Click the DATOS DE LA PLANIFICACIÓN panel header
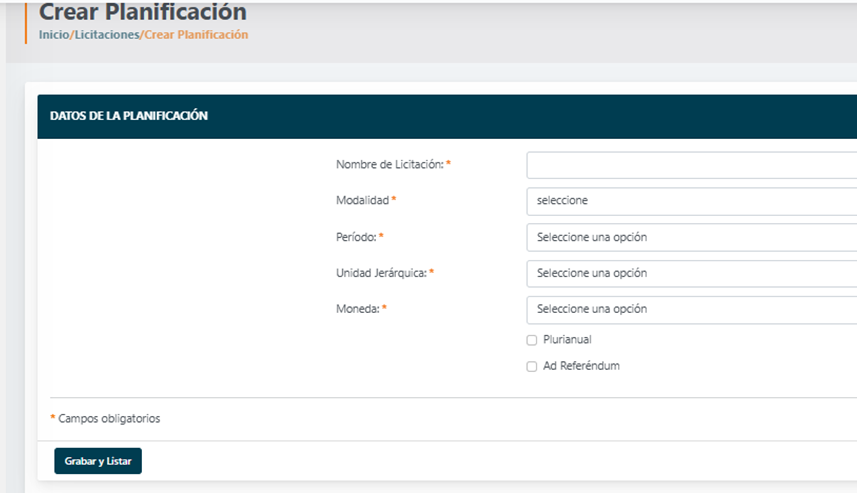Image resolution: width=857 pixels, height=493 pixels. [x=129, y=116]
